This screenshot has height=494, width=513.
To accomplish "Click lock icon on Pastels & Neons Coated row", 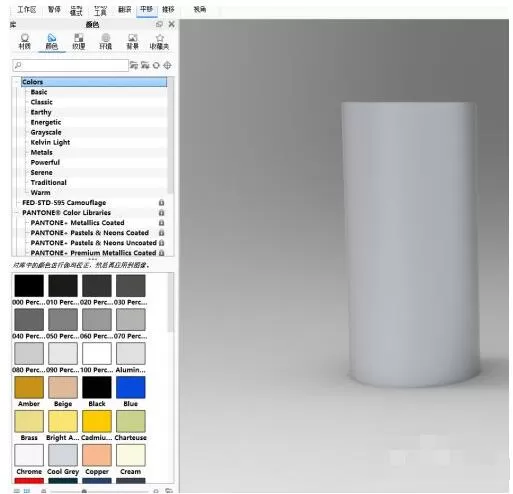I will pyautogui.click(x=161, y=233).
